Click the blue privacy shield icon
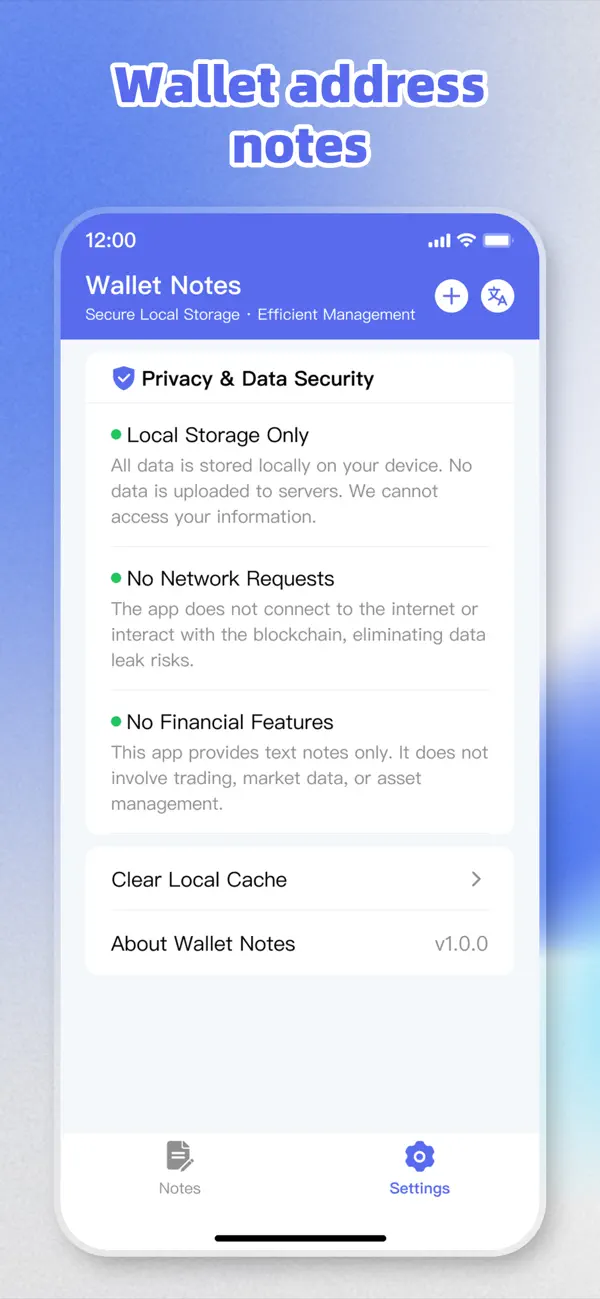600x1299 pixels. pyautogui.click(x=123, y=378)
